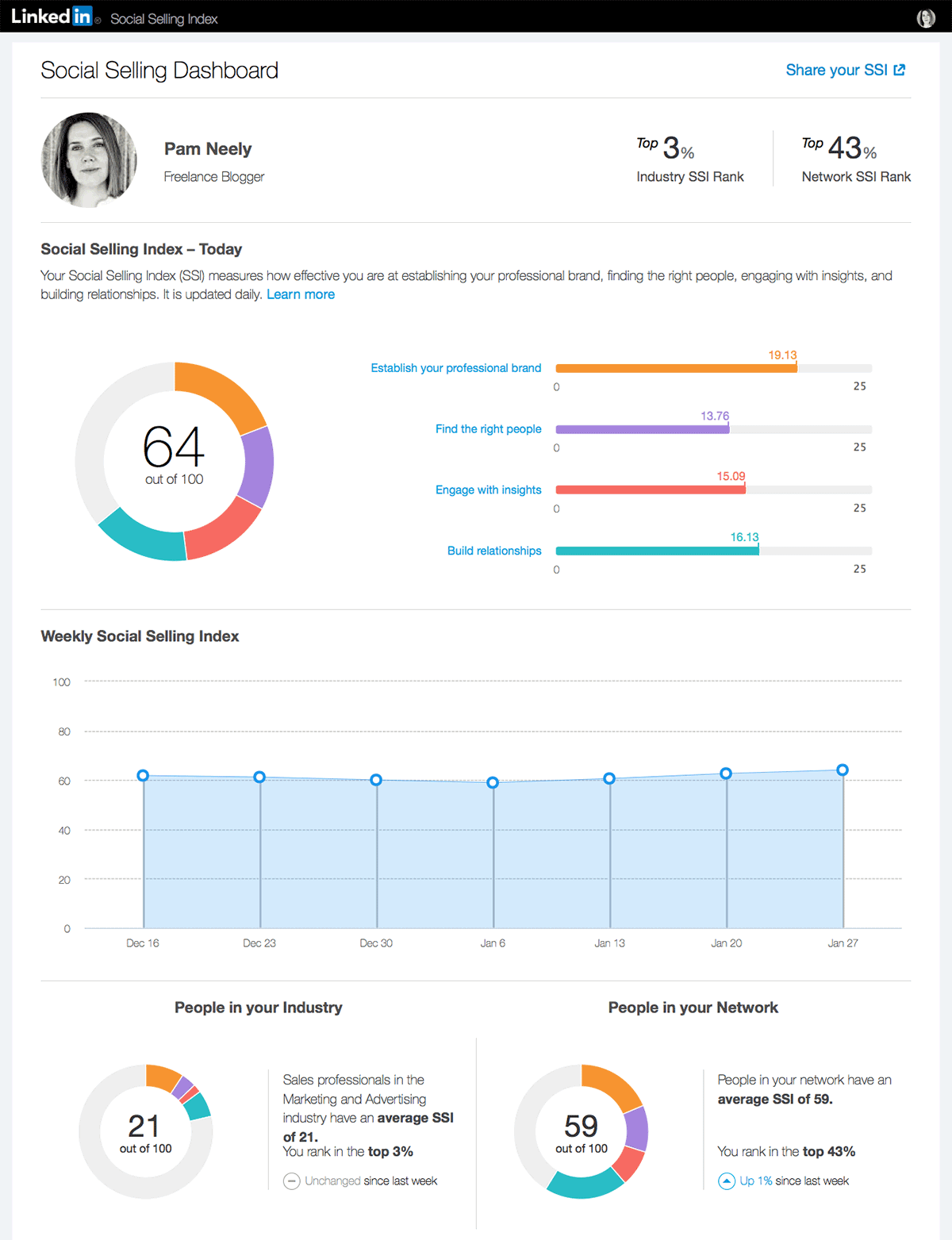Click the People in your Industry heading

point(259,1008)
